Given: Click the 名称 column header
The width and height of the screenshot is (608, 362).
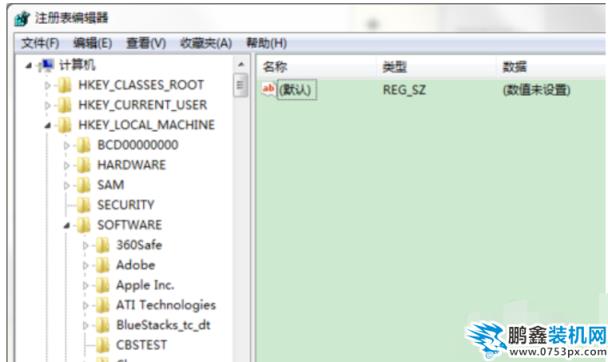Looking at the screenshot, I should [x=316, y=67].
